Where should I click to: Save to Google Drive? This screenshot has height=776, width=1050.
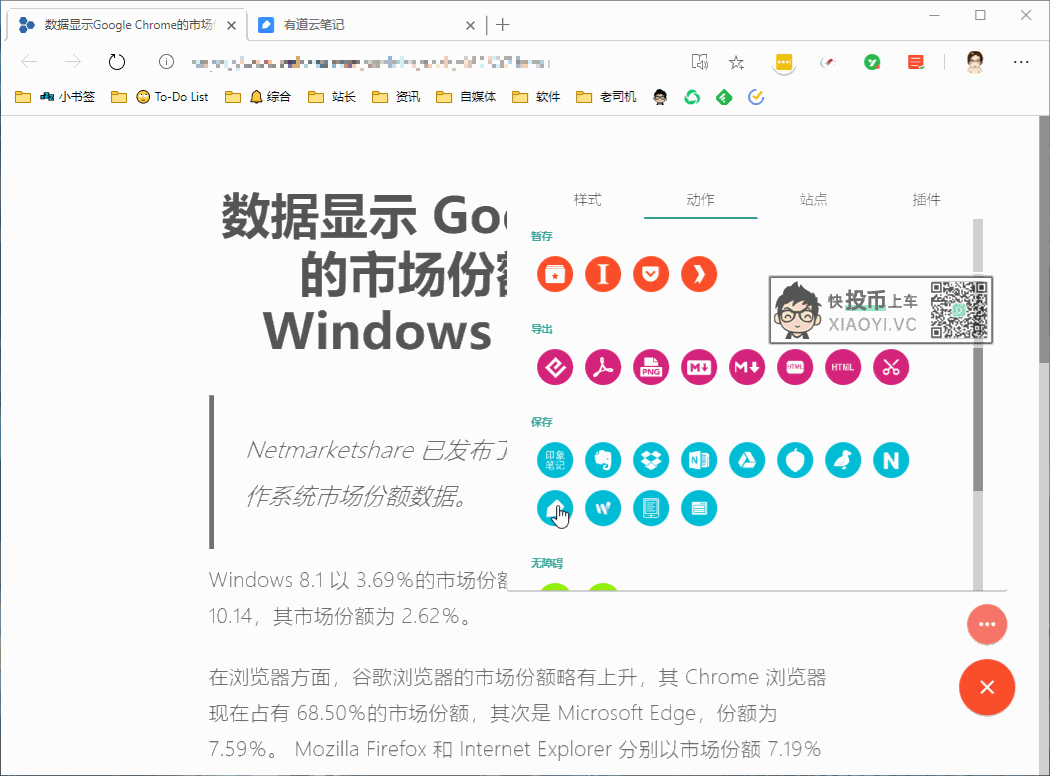coord(747,461)
